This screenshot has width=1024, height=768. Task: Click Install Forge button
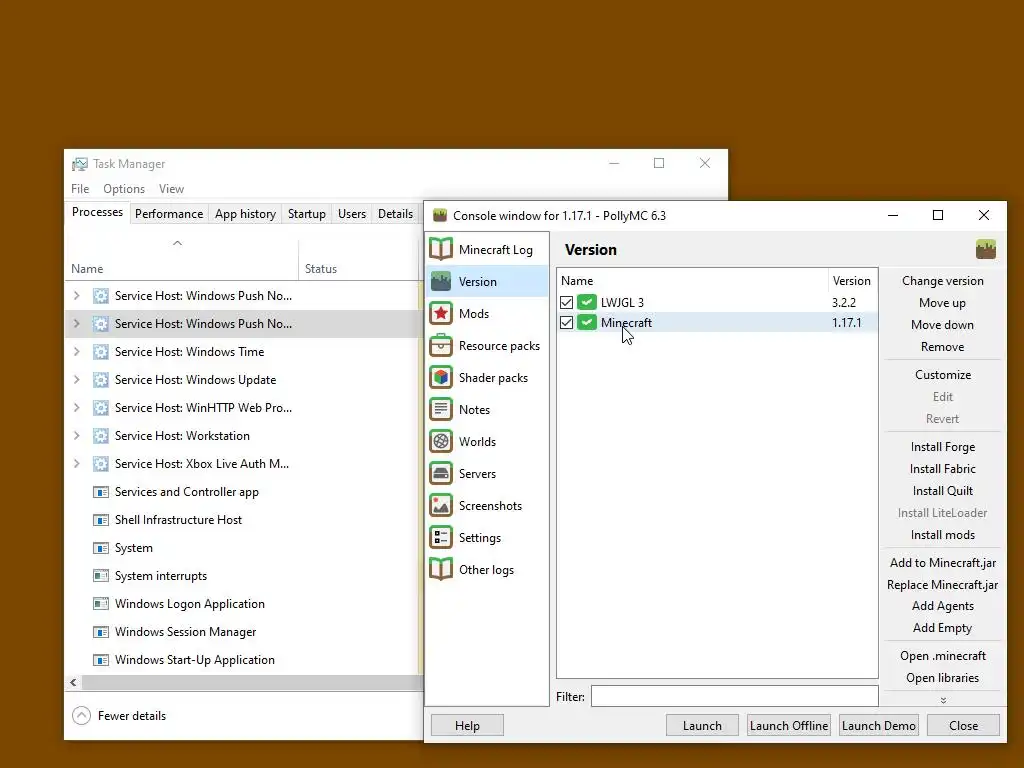pos(942,447)
